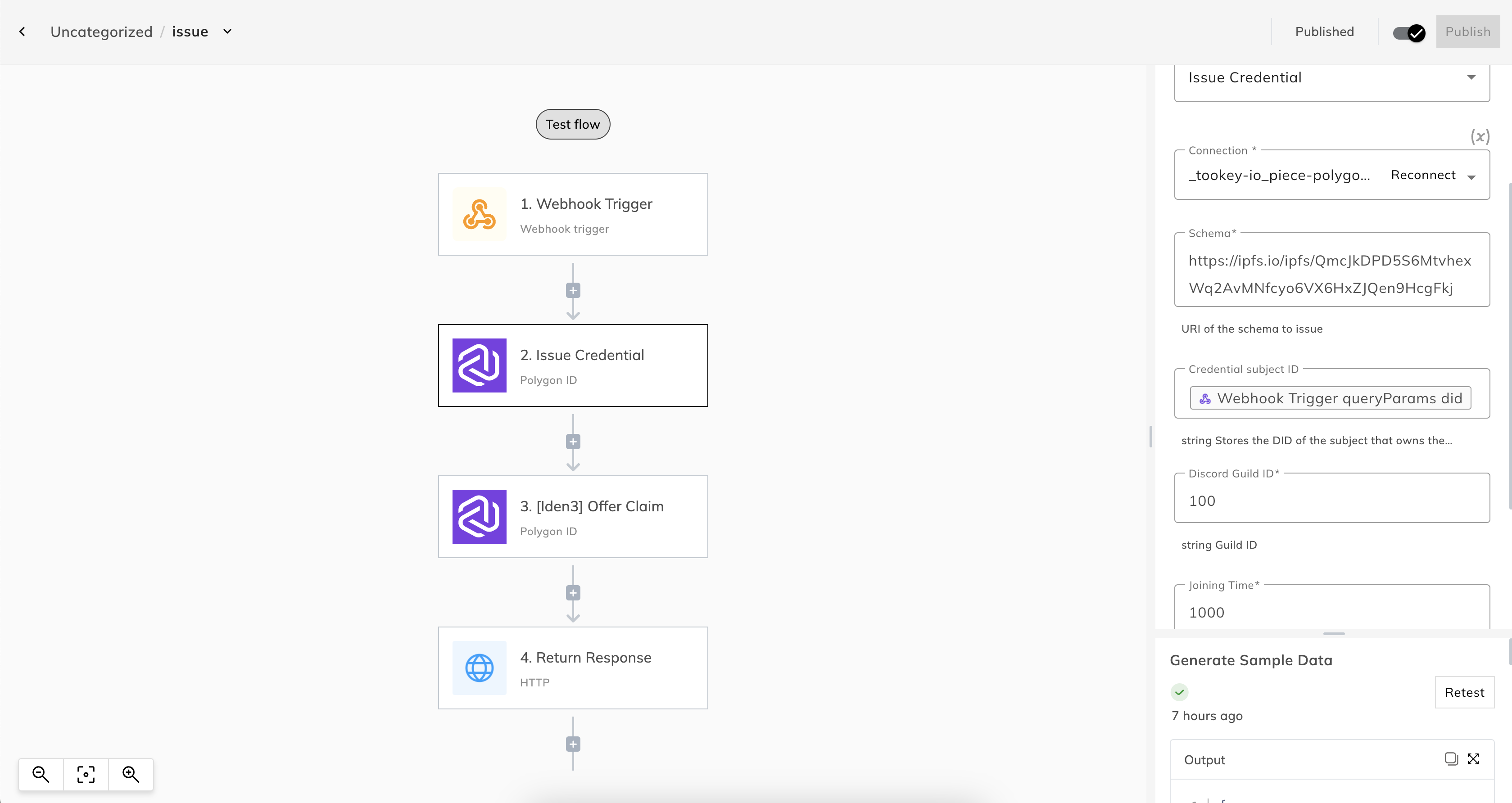Click Reconnect in the Connection field

[x=1423, y=176]
